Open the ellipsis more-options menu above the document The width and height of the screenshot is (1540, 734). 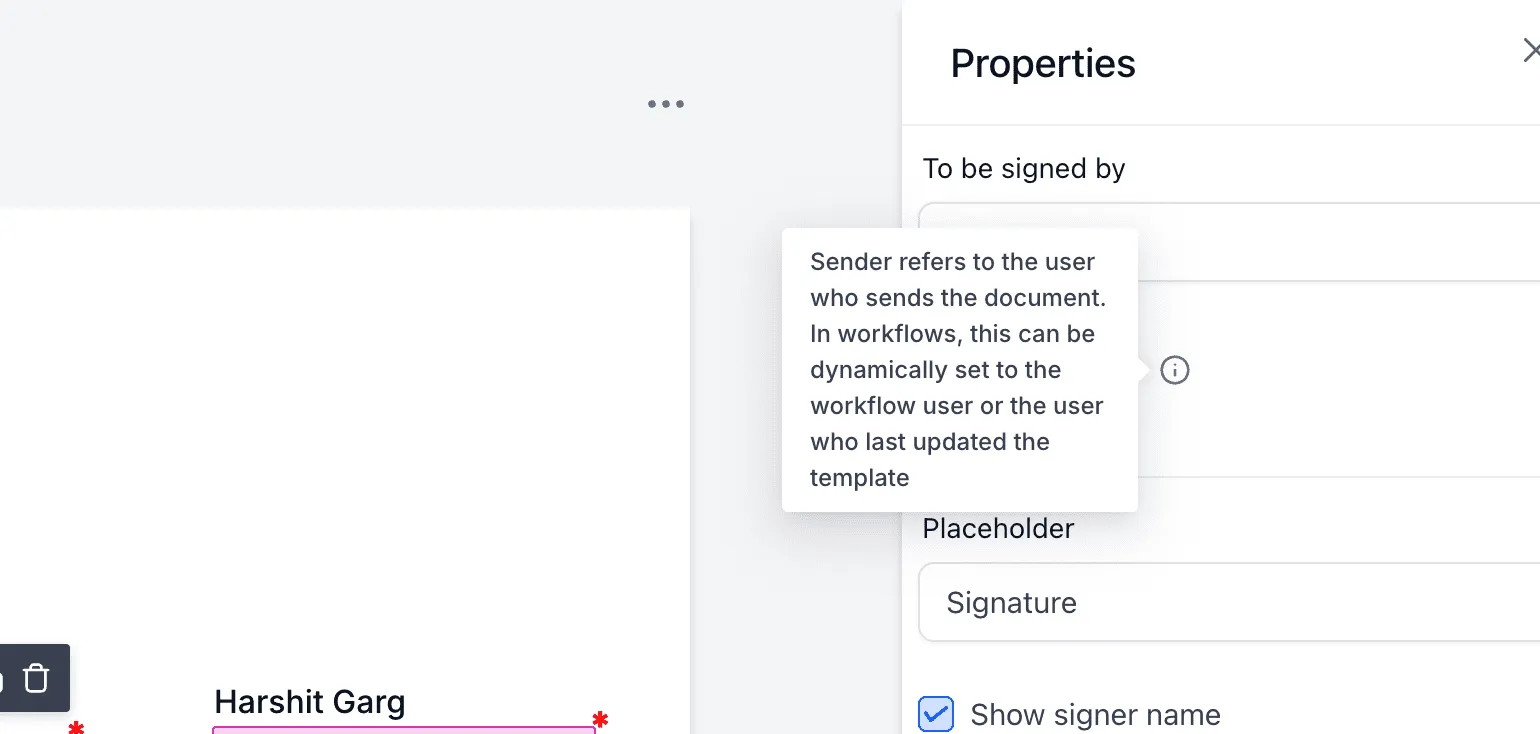[665, 103]
